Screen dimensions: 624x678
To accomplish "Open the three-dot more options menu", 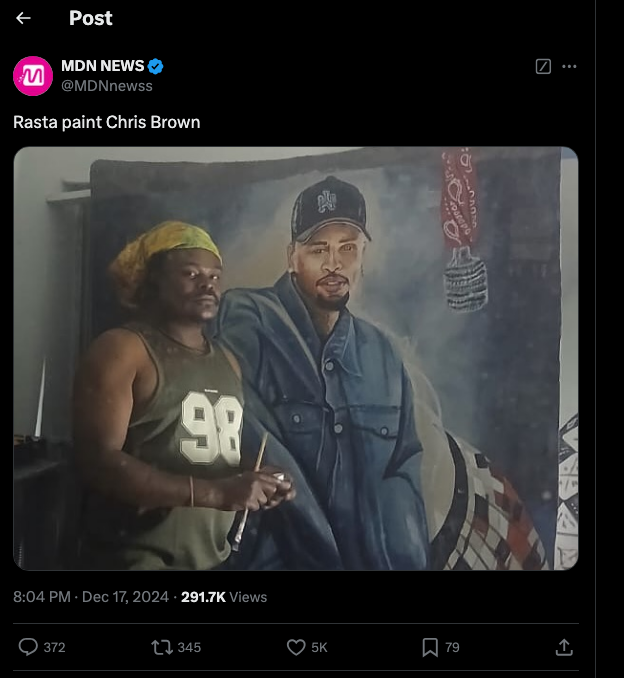I will tap(569, 66).
